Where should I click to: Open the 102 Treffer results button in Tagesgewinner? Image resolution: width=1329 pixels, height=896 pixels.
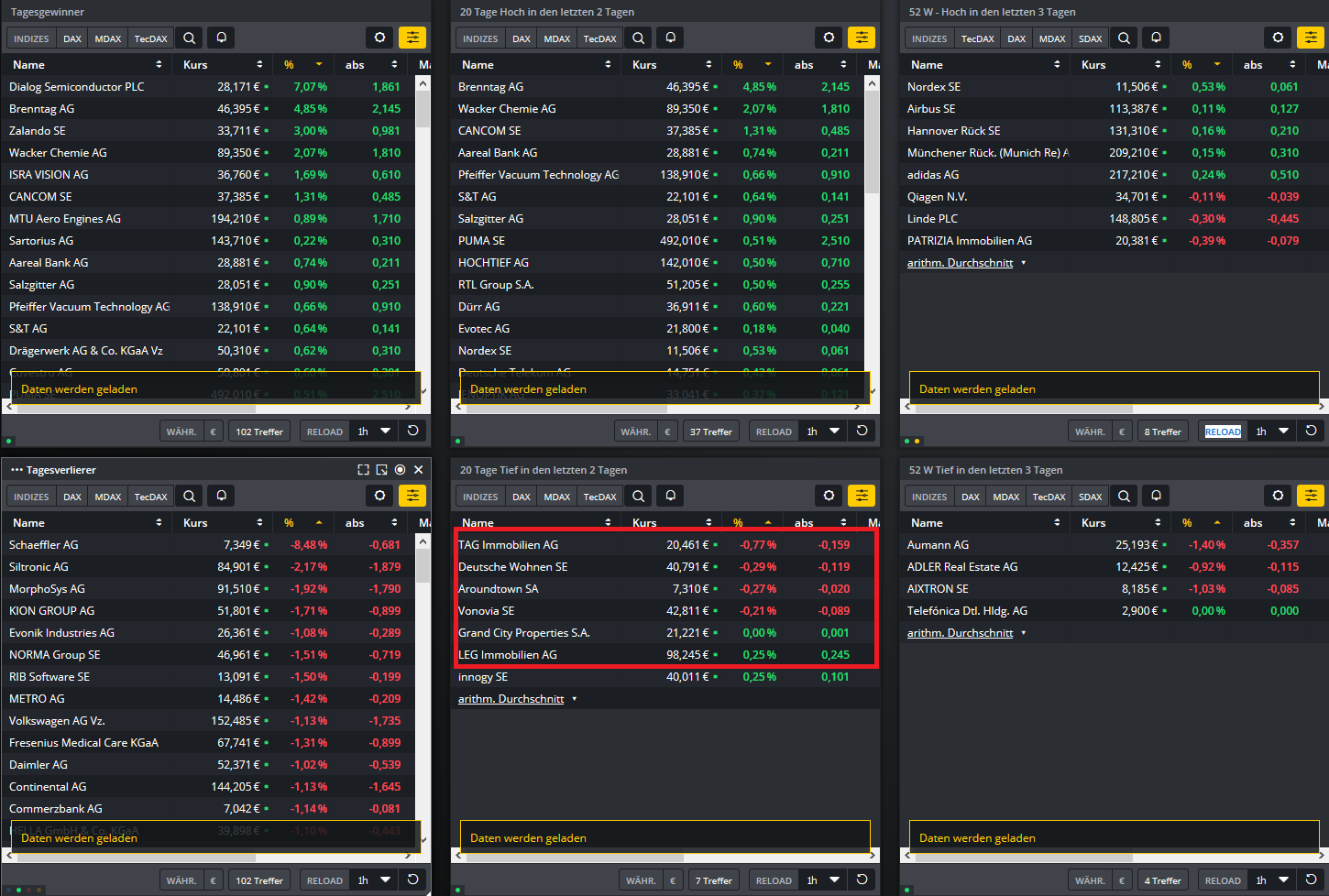[x=258, y=431]
